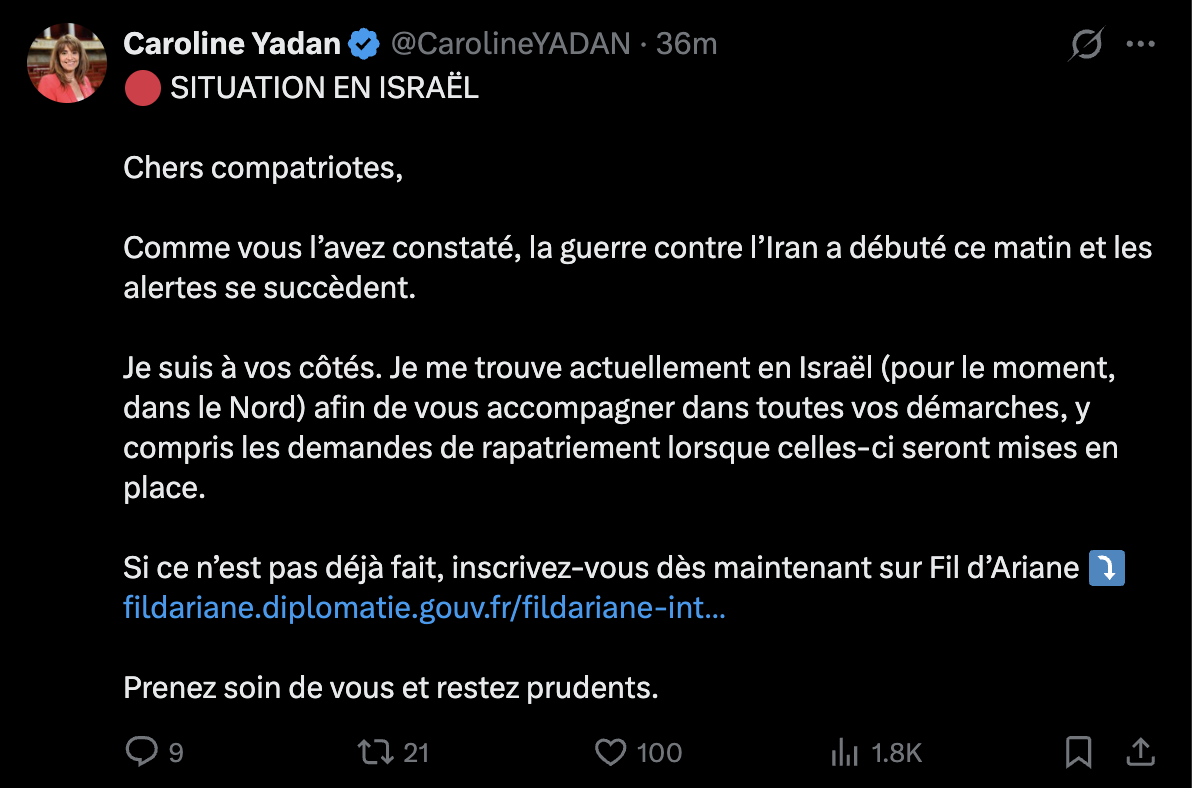
Task: Click the display name Caroline Yadan
Action: coord(232,44)
